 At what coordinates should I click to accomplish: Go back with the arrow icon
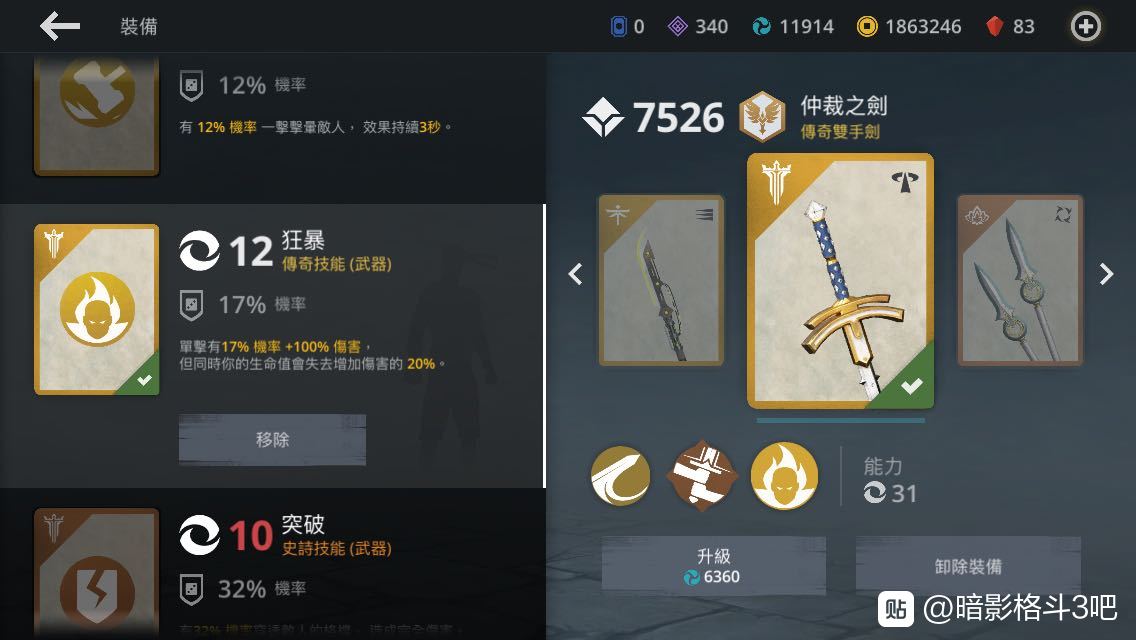tap(59, 27)
